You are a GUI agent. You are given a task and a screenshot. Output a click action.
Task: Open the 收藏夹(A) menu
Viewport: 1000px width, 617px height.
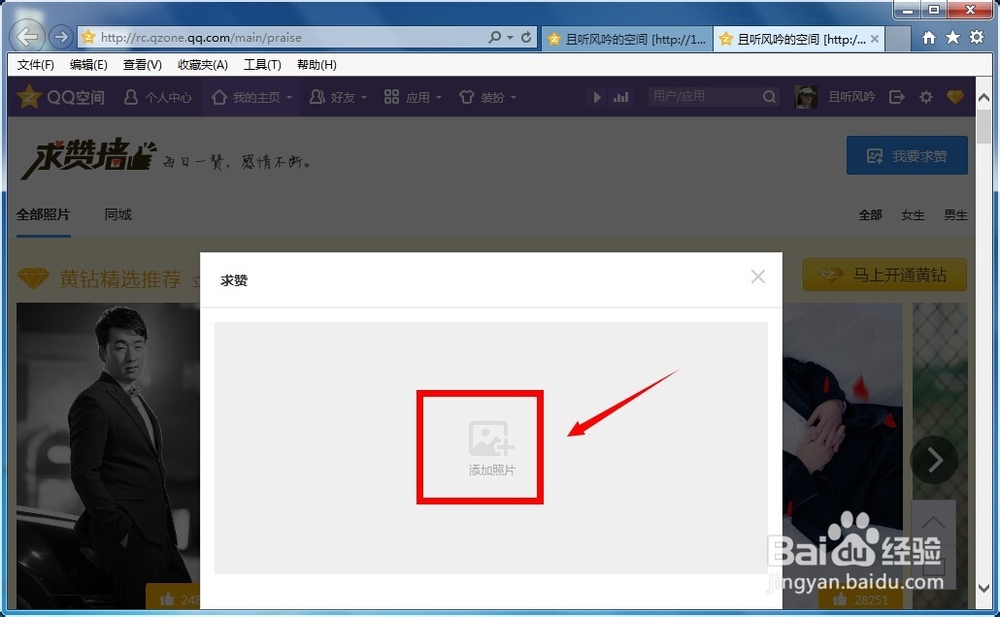pyautogui.click(x=202, y=65)
